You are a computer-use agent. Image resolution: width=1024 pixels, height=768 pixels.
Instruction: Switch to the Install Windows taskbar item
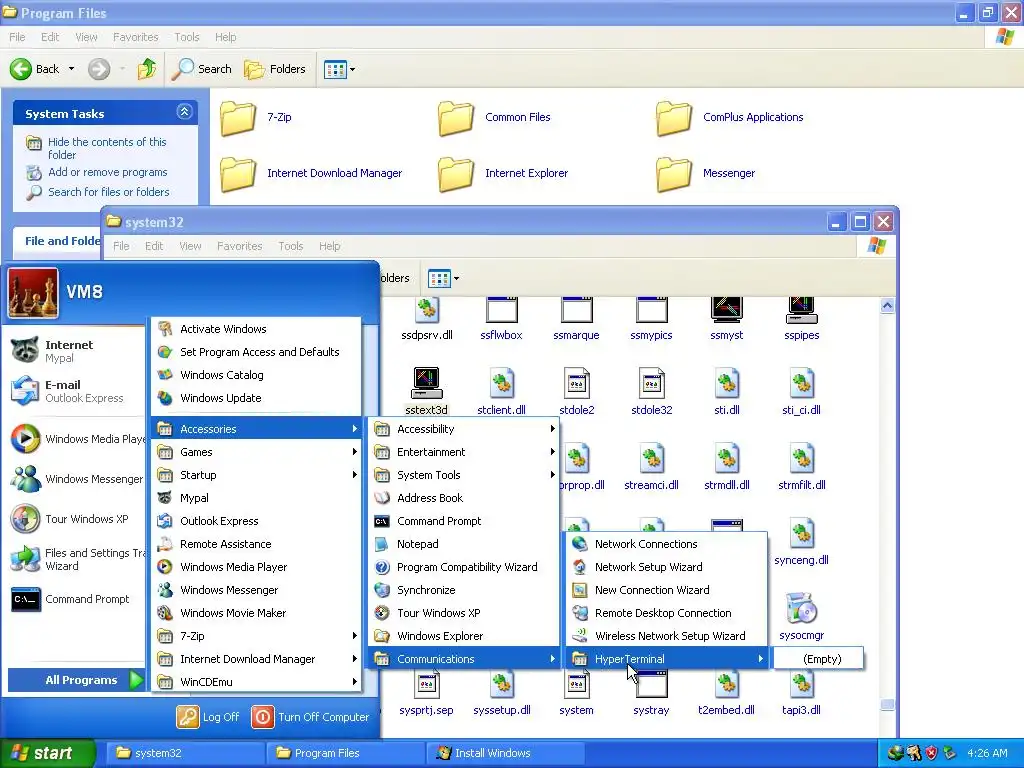click(505, 753)
